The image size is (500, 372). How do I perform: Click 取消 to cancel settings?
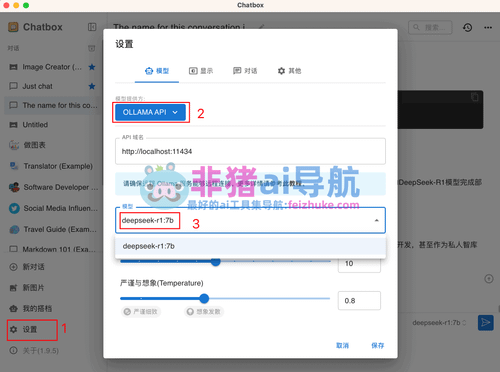(342, 346)
